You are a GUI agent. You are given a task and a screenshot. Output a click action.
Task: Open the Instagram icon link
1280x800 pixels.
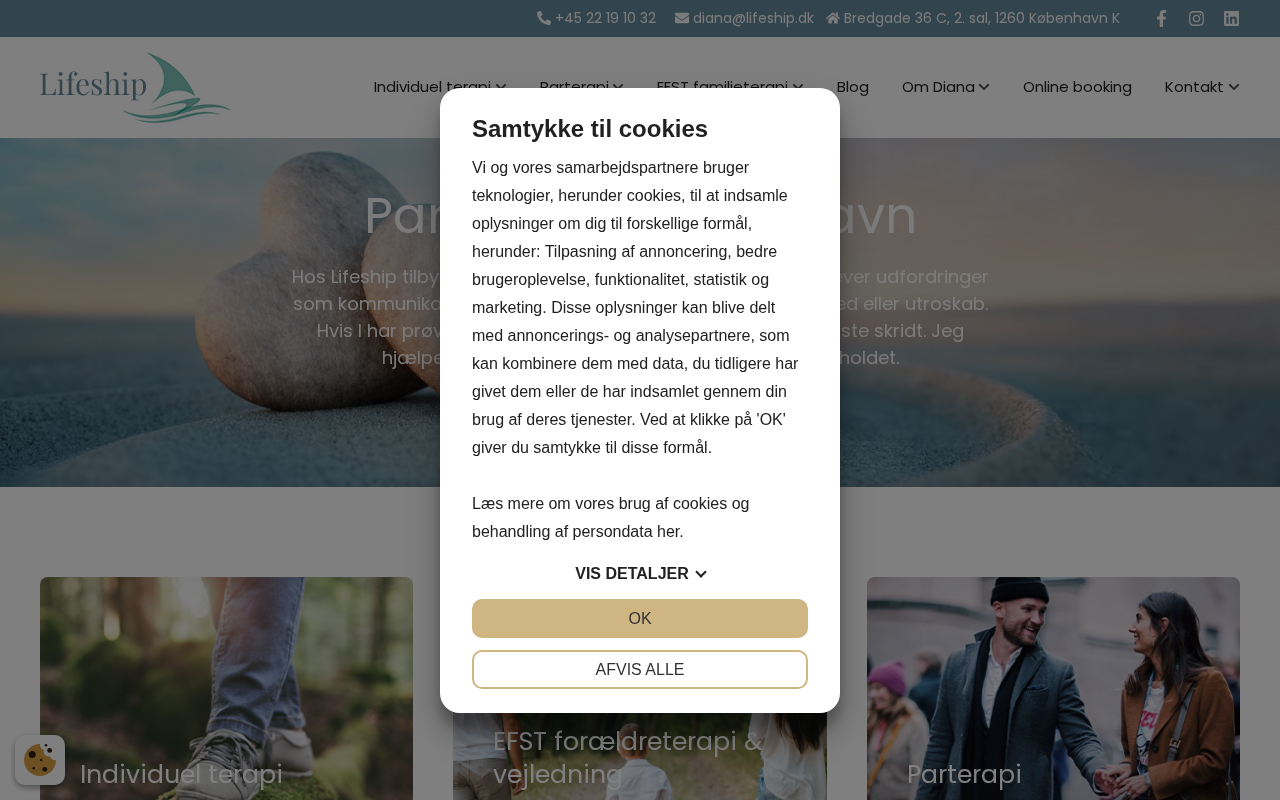click(x=1196, y=18)
